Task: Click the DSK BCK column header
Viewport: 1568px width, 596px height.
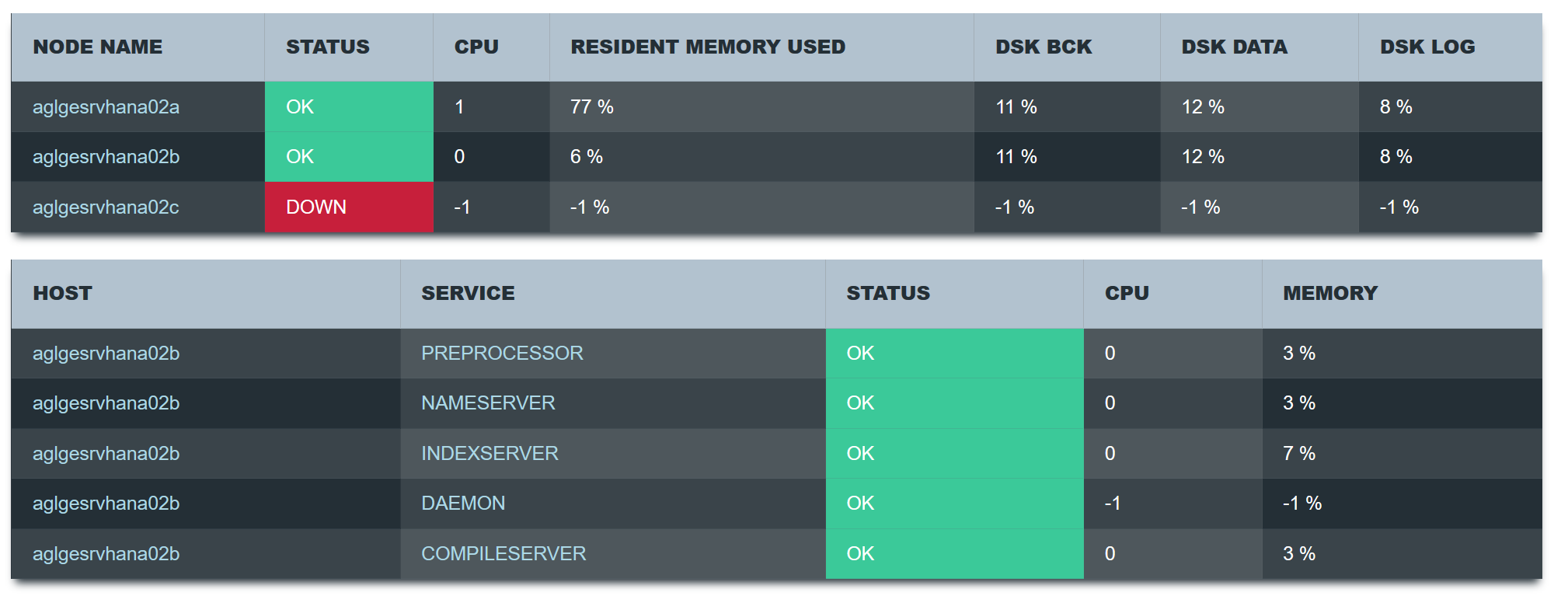Action: pos(1044,47)
